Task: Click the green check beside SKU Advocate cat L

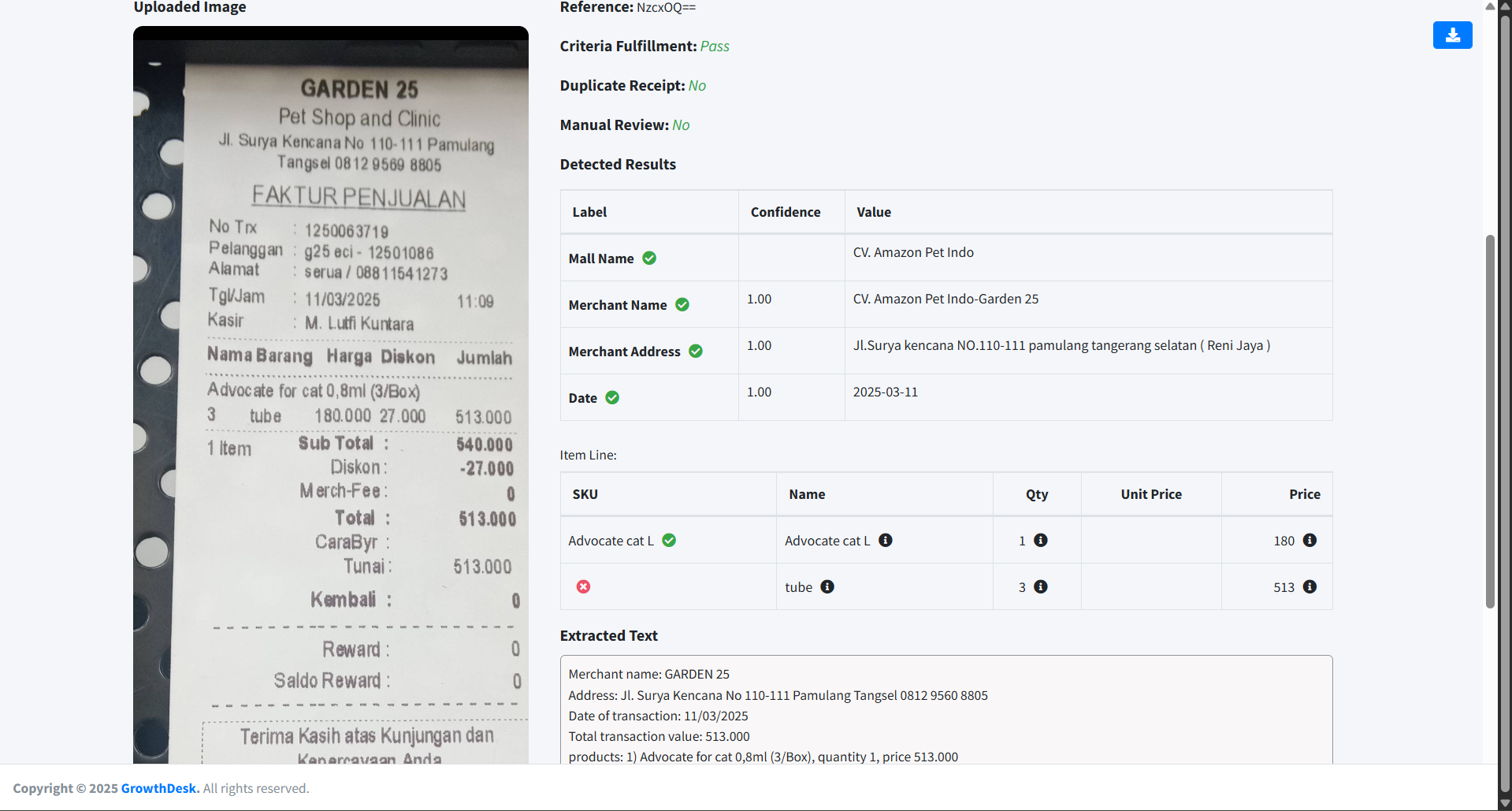Action: click(669, 541)
